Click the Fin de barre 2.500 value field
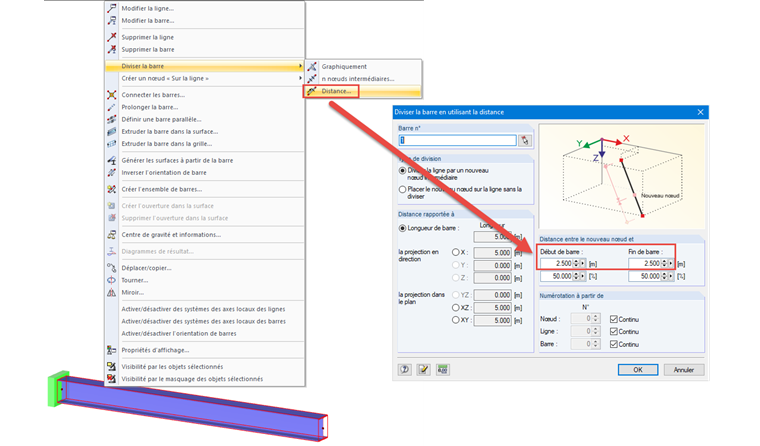Image resolution: width=760 pixels, height=446 pixels. (645, 264)
